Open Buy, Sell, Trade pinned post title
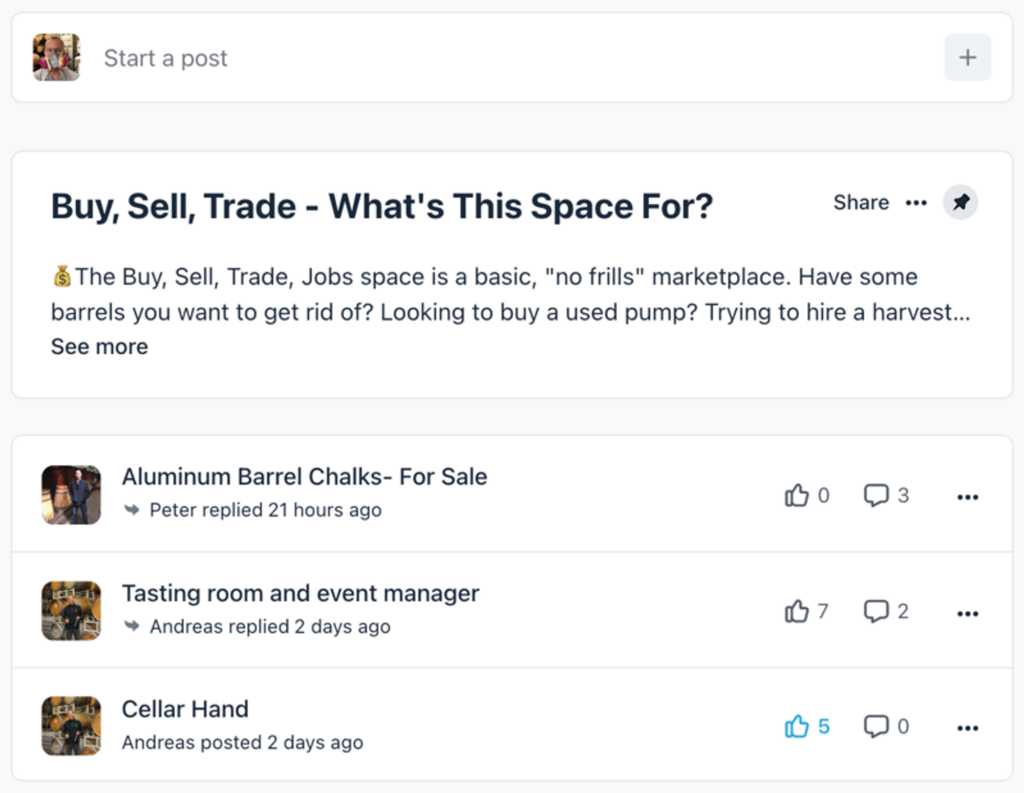Image resolution: width=1024 pixels, height=793 pixels. pyautogui.click(x=382, y=207)
